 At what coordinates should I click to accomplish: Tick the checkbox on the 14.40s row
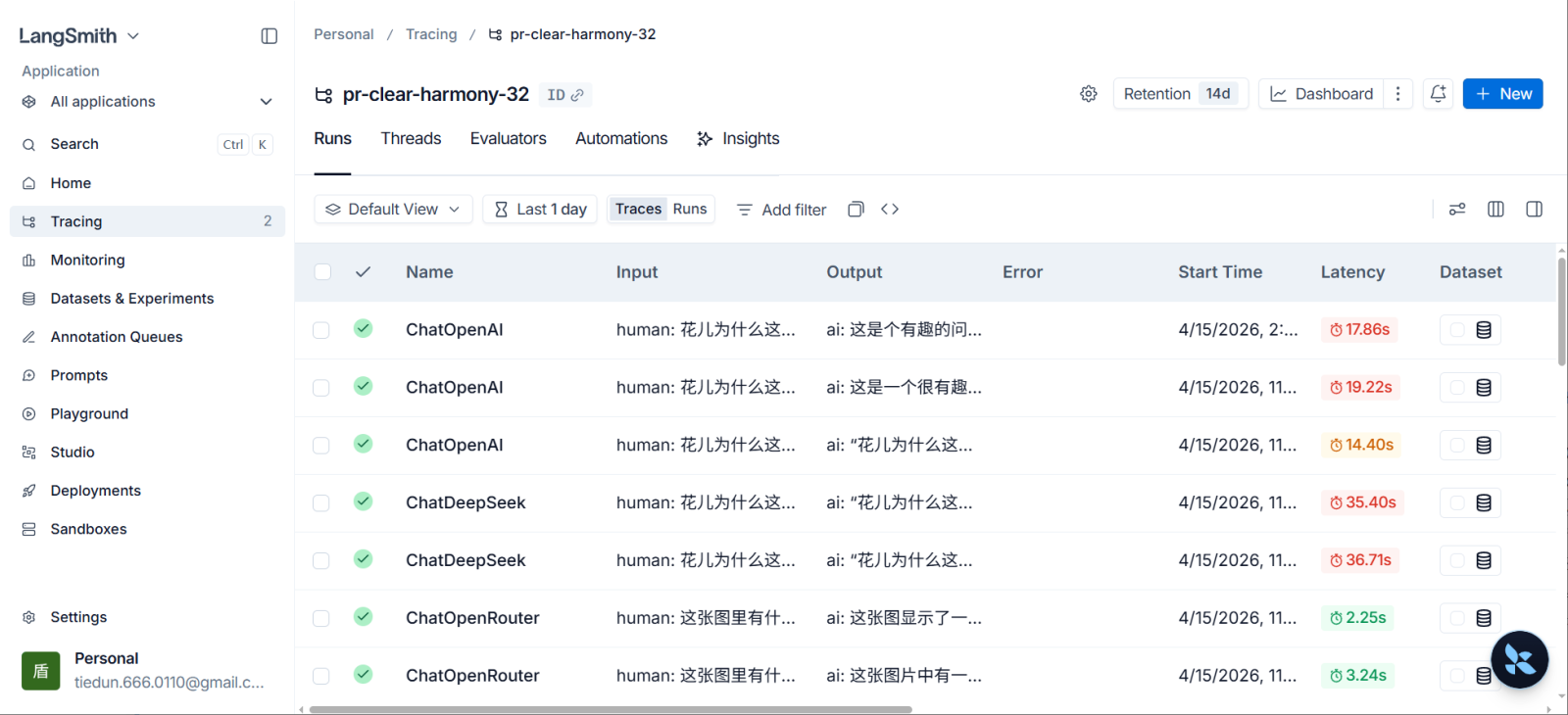pos(320,446)
